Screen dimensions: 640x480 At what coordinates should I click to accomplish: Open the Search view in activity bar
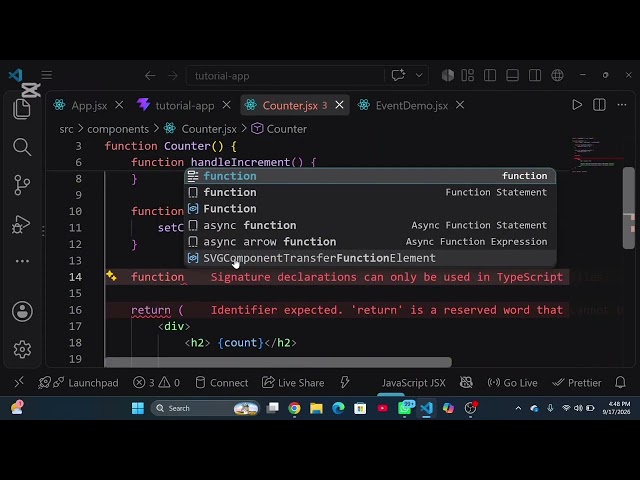(22, 147)
